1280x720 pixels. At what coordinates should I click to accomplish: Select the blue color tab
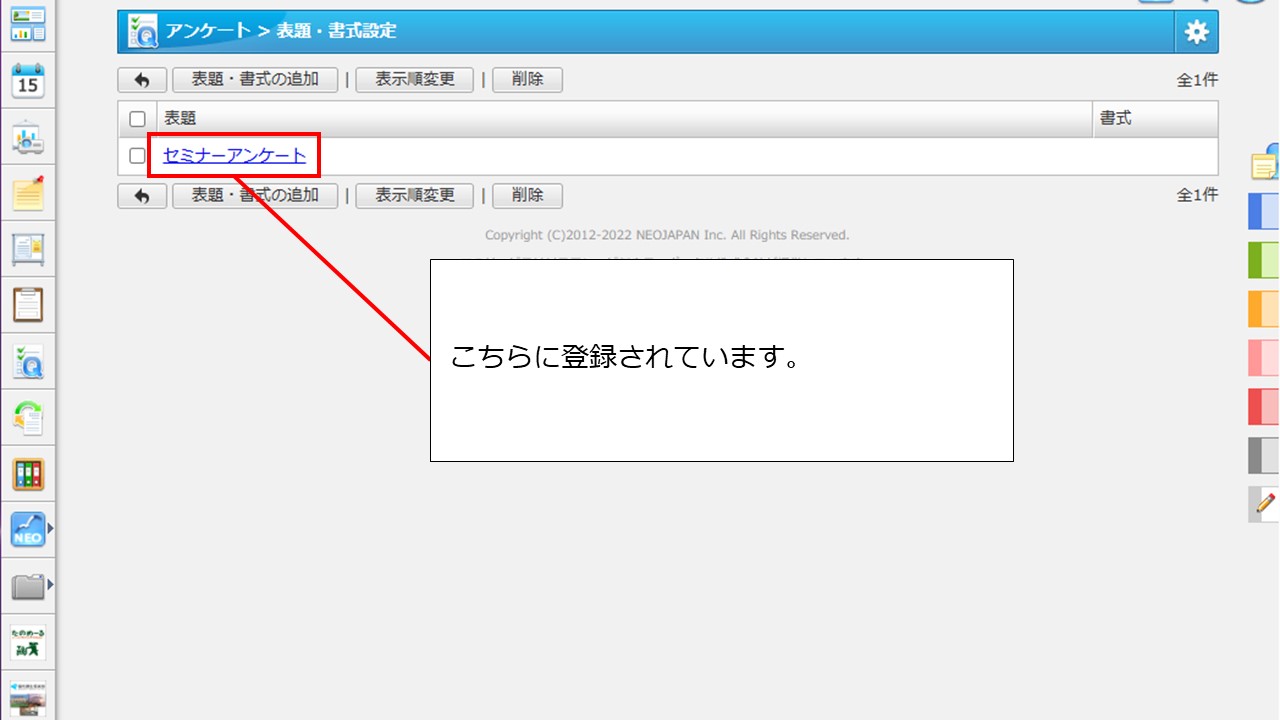pos(1264,211)
